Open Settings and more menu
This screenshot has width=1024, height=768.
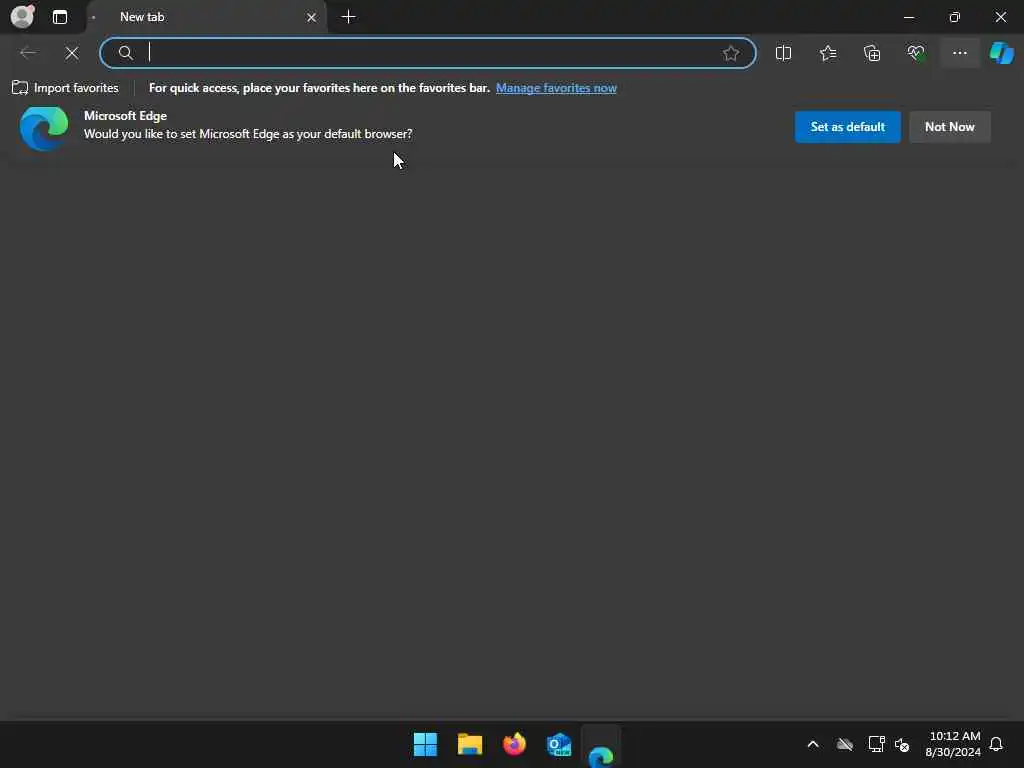[x=959, y=53]
